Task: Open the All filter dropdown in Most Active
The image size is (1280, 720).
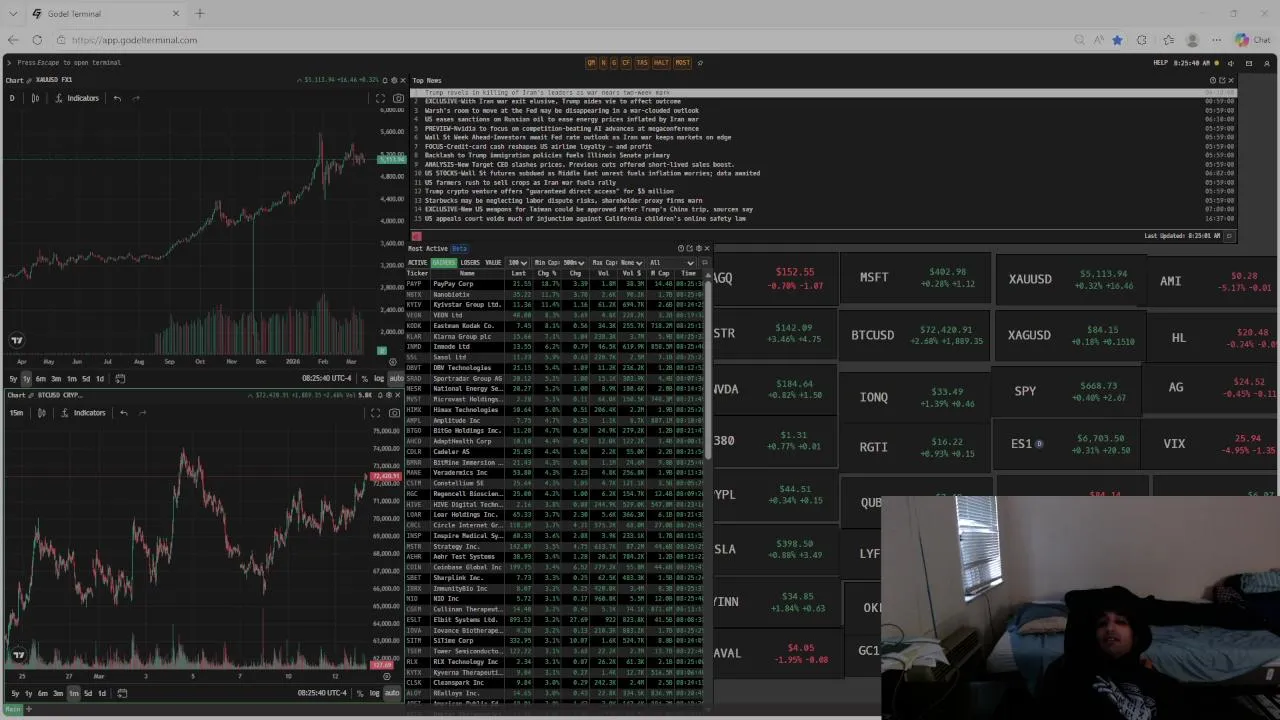Action: tap(671, 263)
